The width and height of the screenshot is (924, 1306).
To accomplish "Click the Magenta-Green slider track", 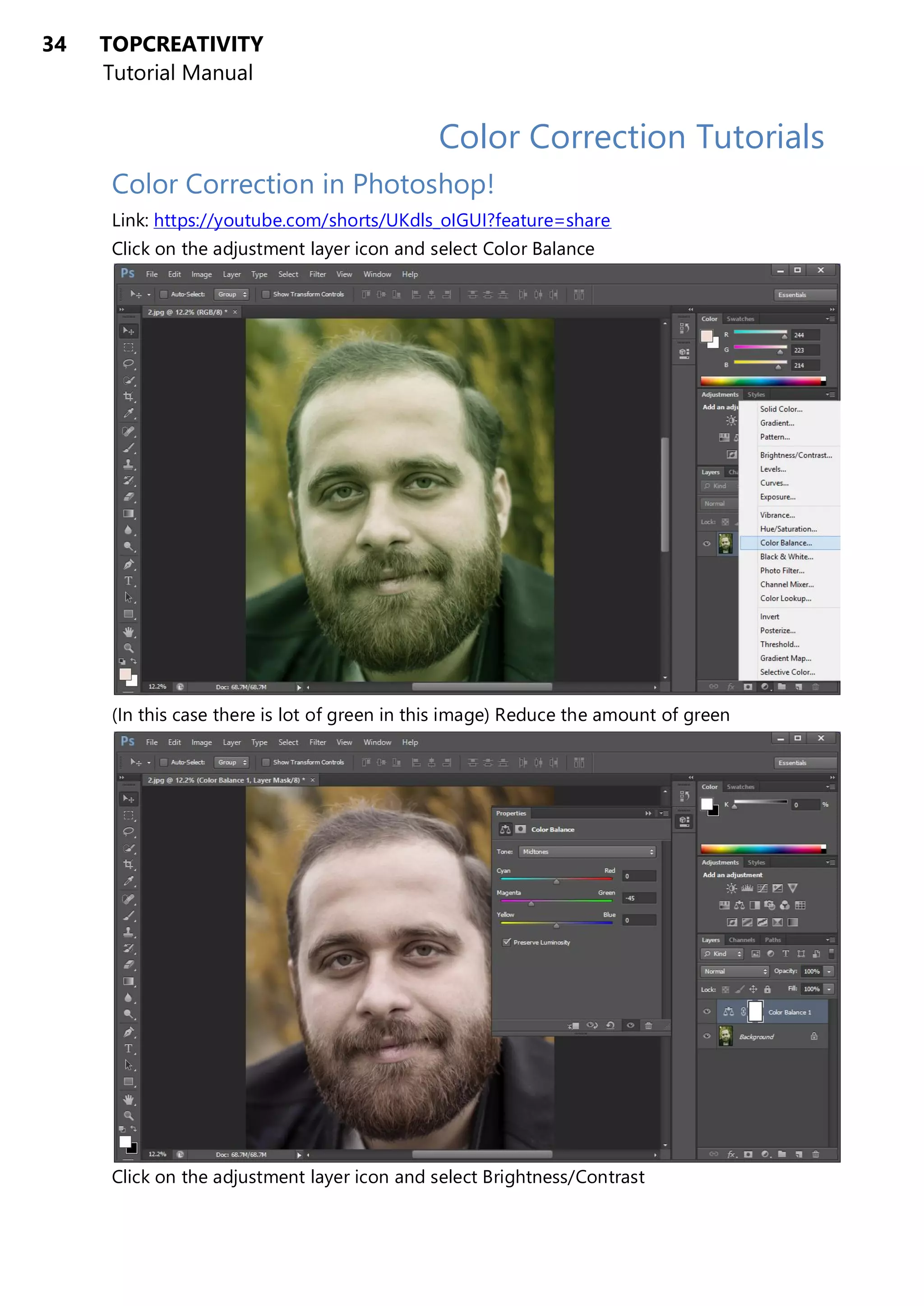I will click(556, 900).
